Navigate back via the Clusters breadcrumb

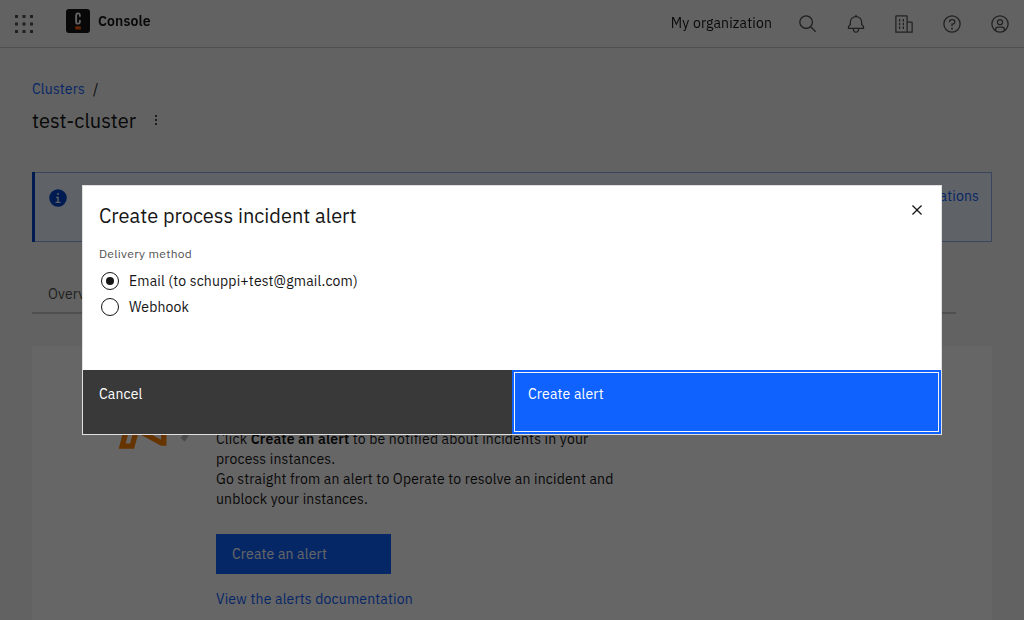[x=58, y=88]
